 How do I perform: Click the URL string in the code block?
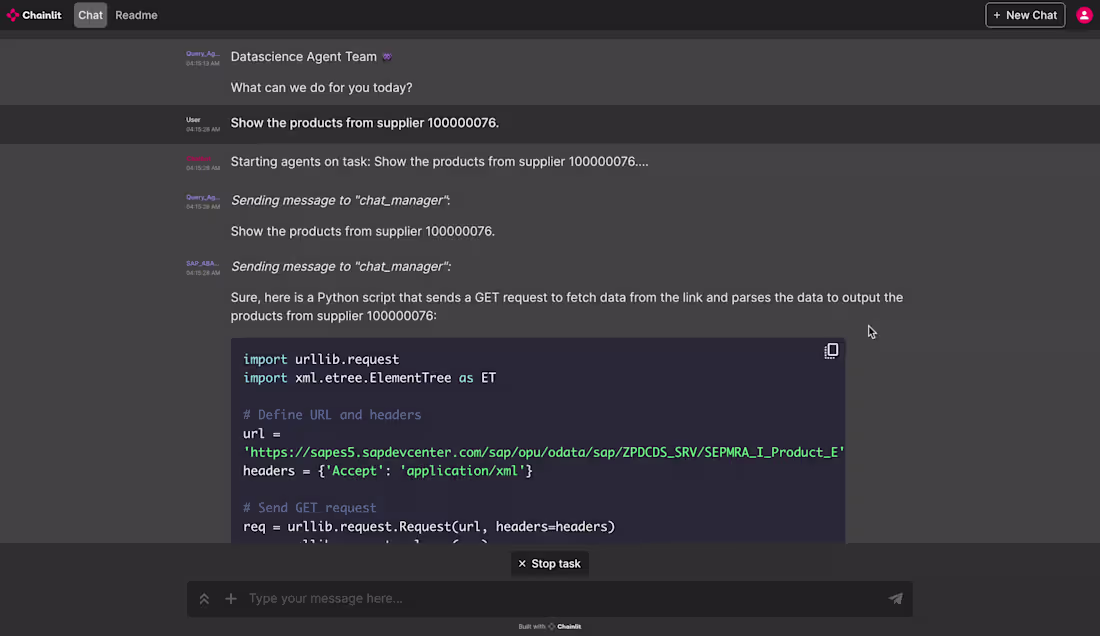pyautogui.click(x=543, y=452)
